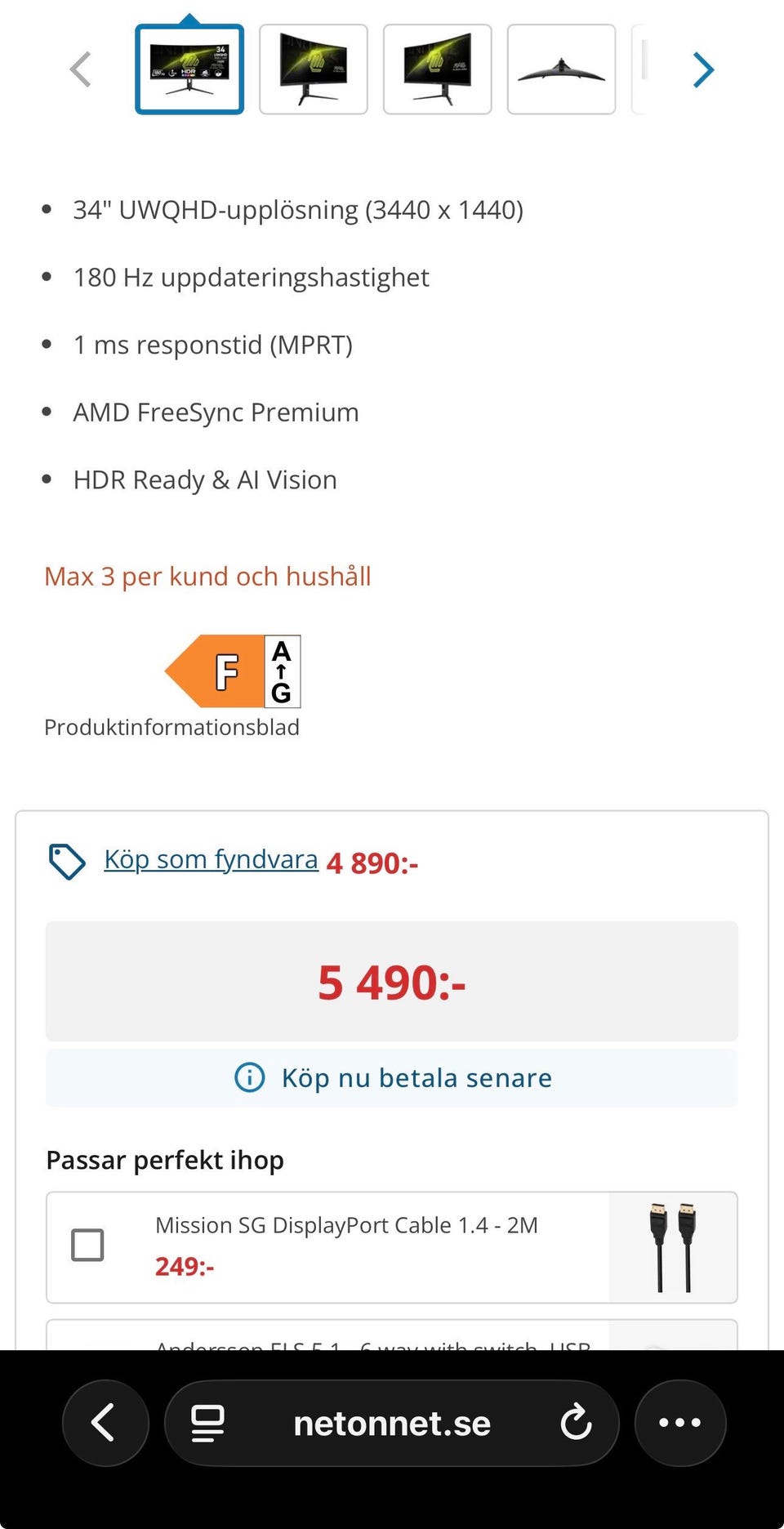Open the DisplayPort cable product image

click(x=672, y=1247)
